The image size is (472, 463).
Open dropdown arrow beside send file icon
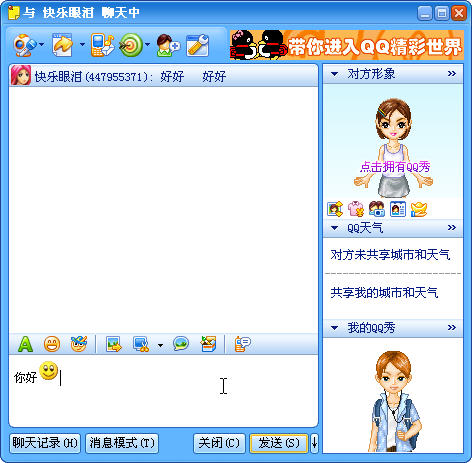pos(82,44)
